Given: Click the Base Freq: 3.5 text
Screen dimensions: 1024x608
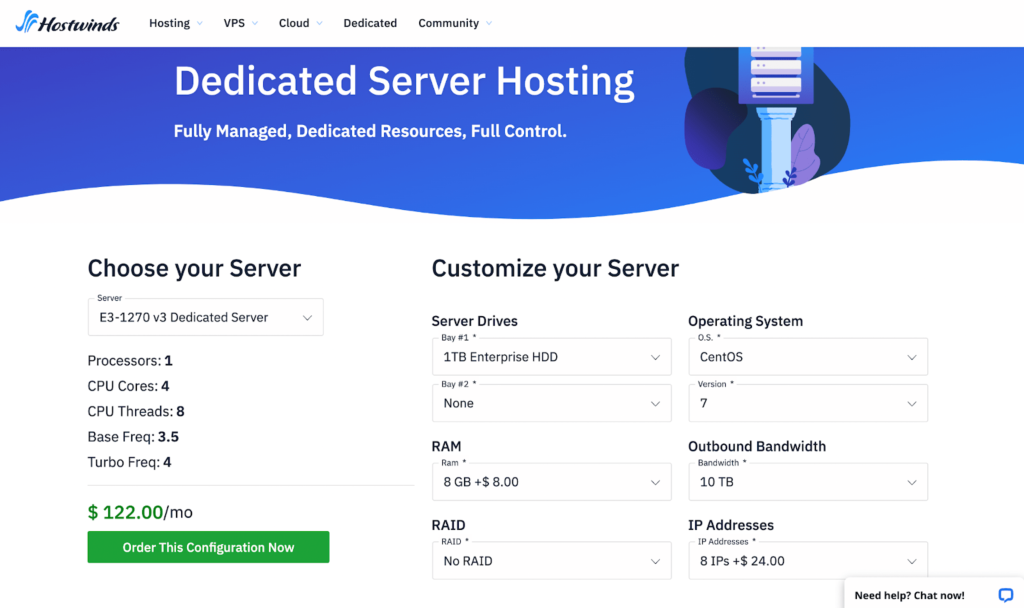Looking at the screenshot, I should (x=133, y=437).
